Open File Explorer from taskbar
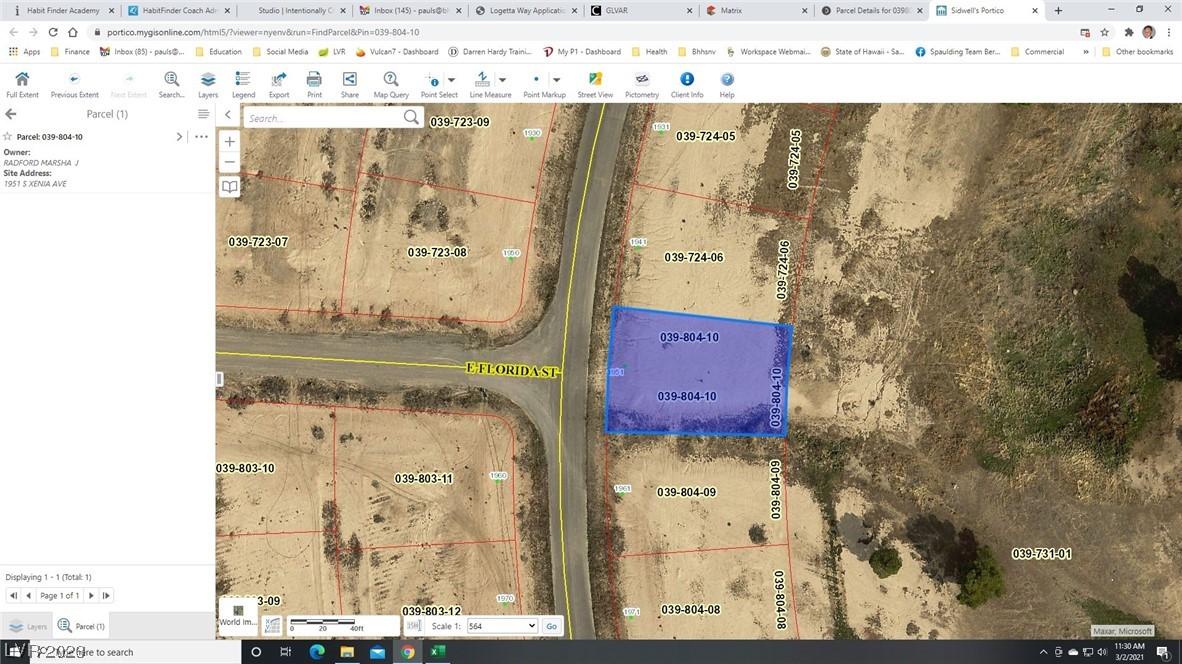This screenshot has height=664, width=1182. [347, 652]
